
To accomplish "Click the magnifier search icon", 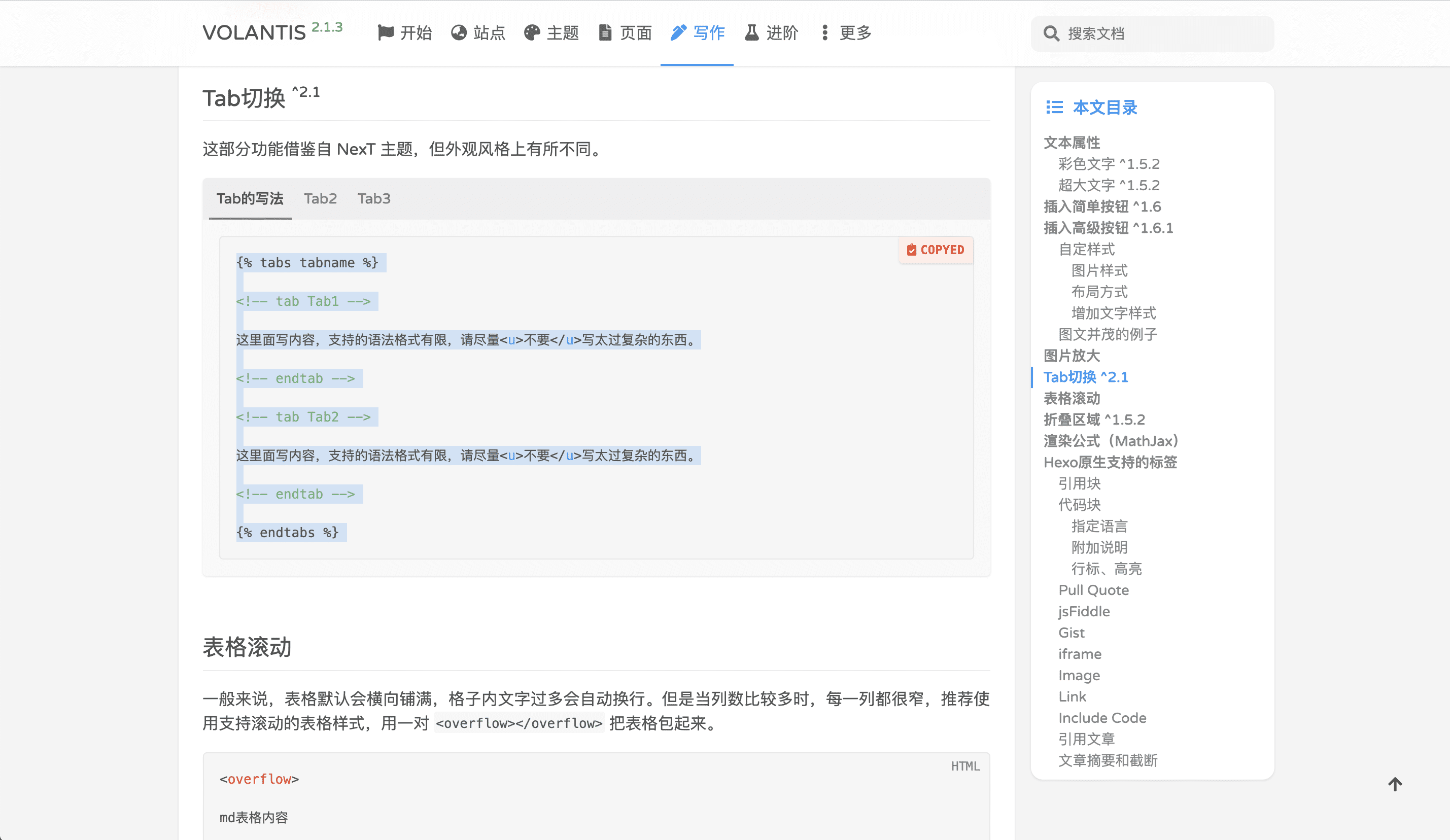I will (x=1051, y=34).
